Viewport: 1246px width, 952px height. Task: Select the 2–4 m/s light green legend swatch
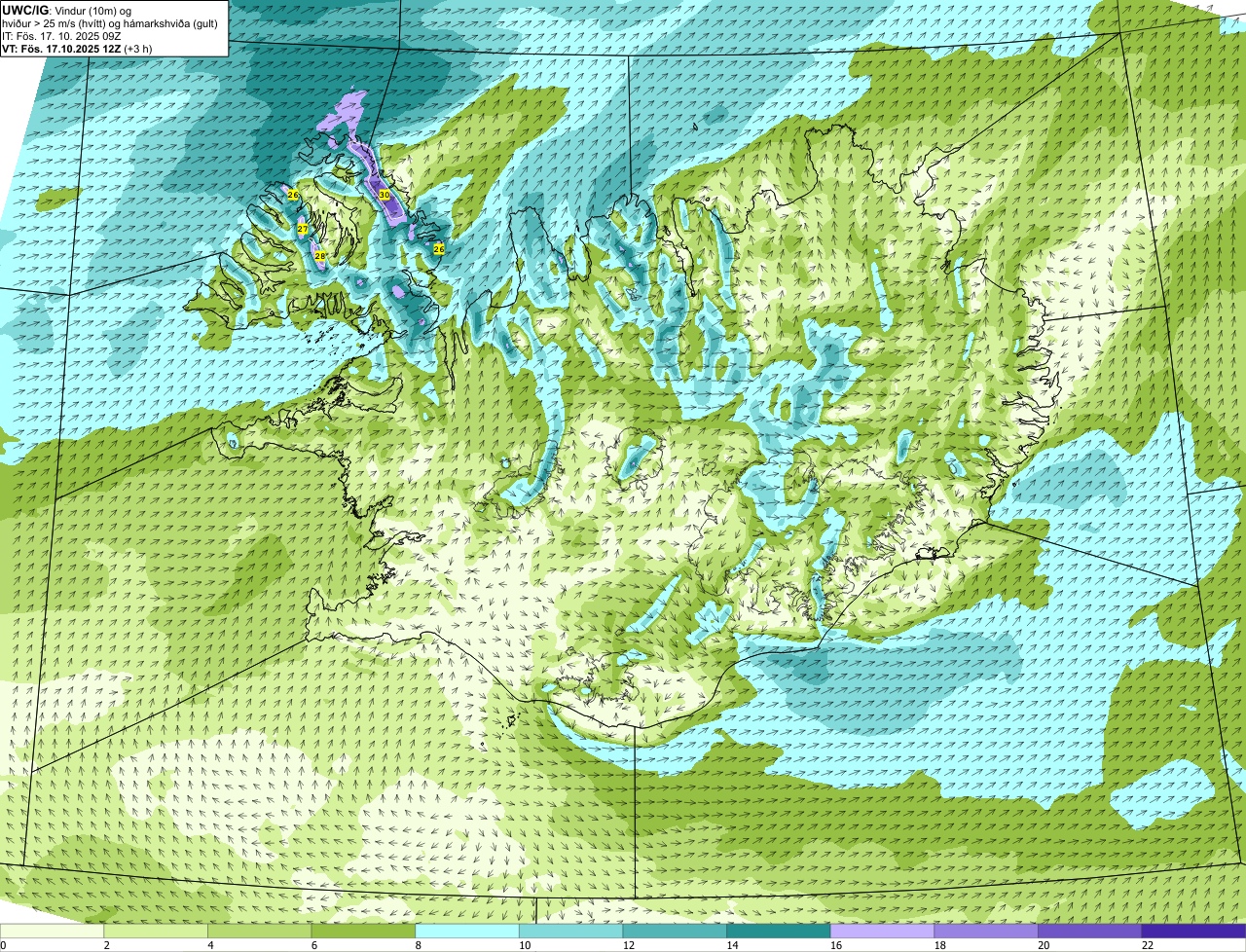pyautogui.click(x=156, y=931)
